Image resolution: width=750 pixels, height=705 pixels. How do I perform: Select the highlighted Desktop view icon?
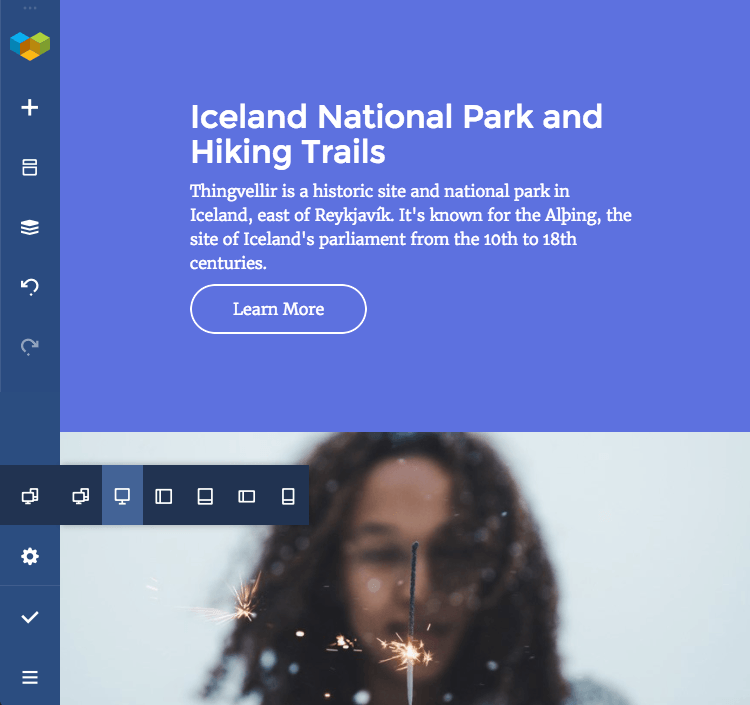click(x=122, y=496)
